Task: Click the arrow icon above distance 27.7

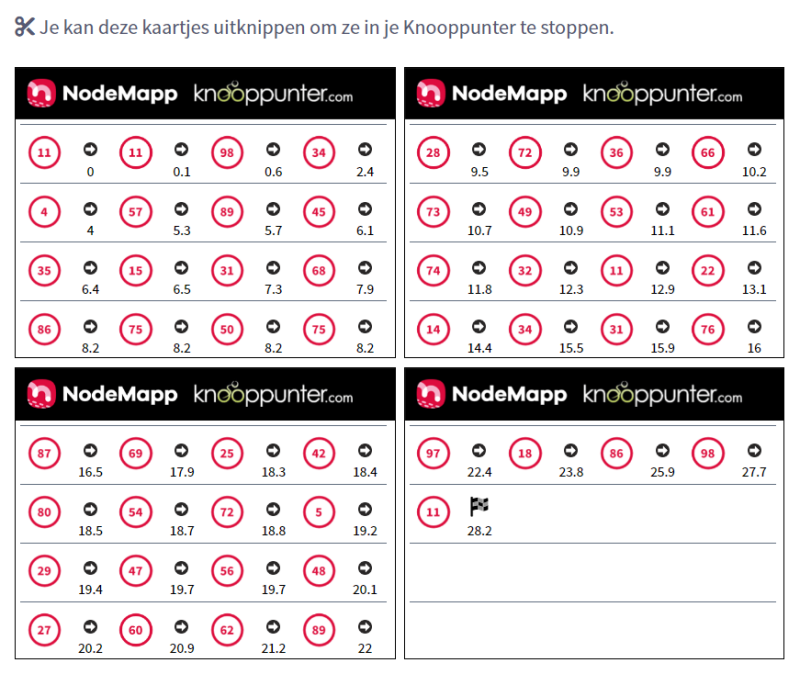Action: tap(754, 449)
